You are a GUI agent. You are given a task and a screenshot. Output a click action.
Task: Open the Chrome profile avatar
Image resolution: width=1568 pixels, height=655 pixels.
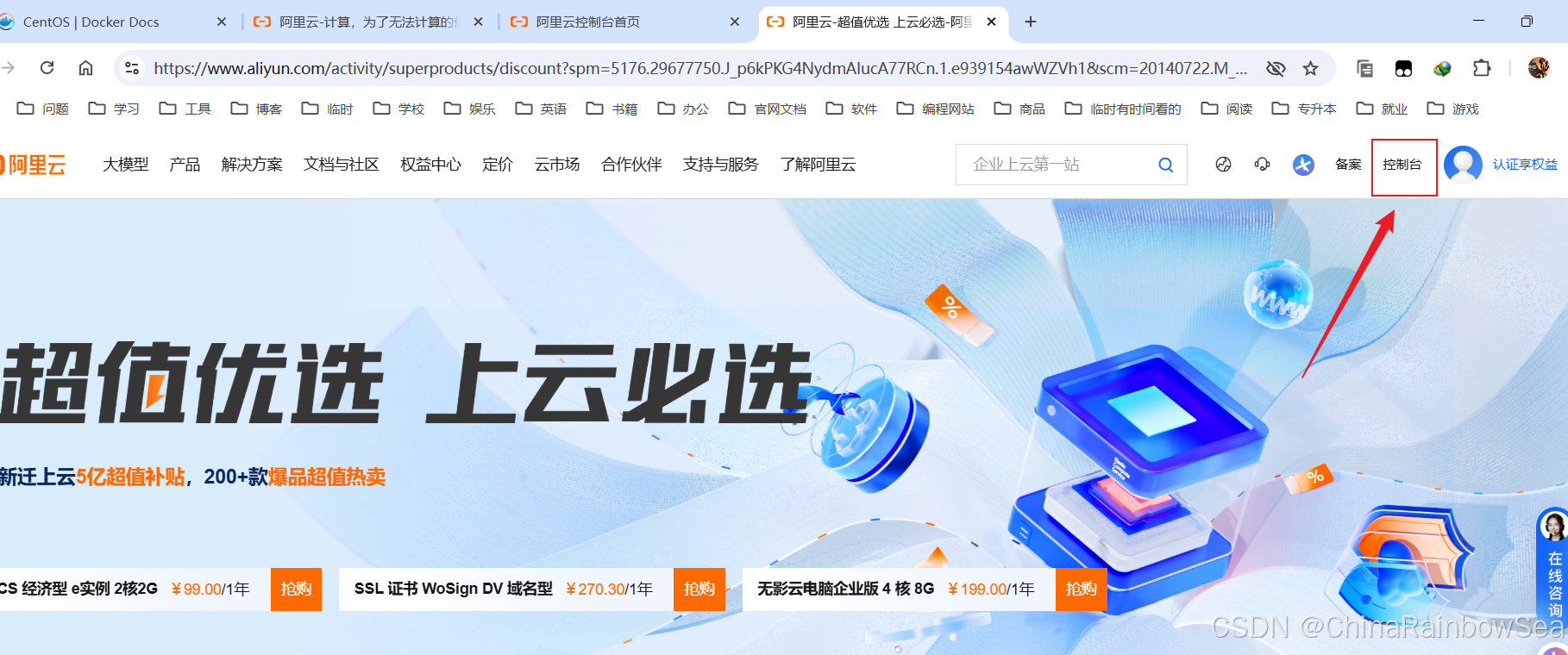click(1539, 68)
